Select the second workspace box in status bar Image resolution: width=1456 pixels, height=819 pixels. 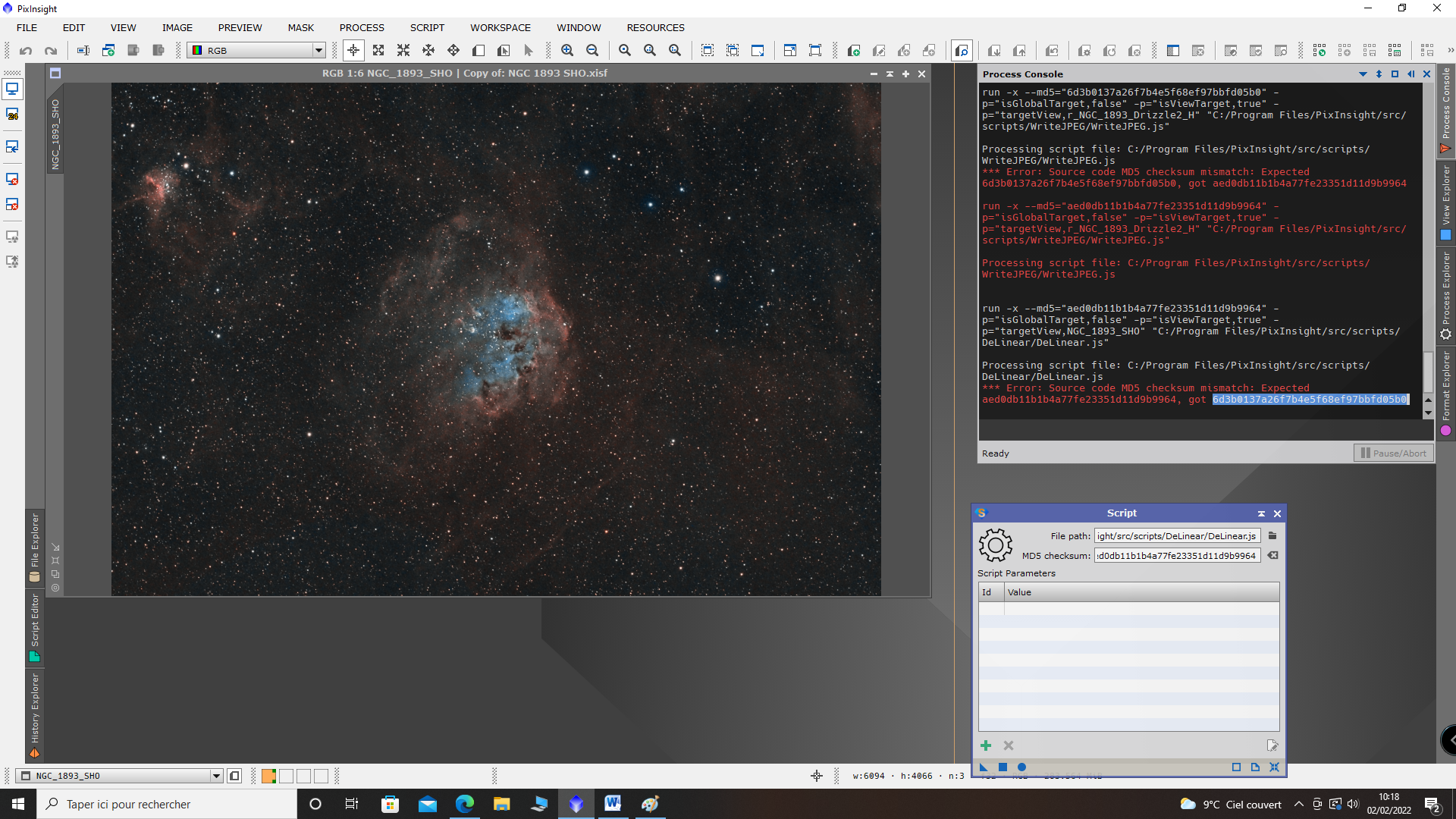[286, 776]
